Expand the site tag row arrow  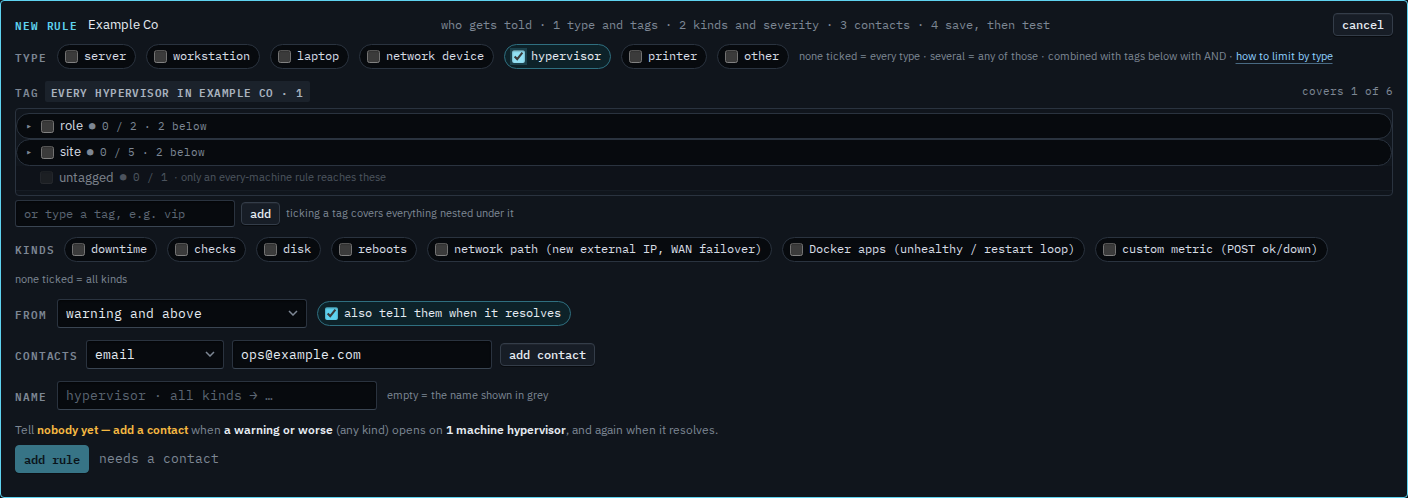click(29, 152)
